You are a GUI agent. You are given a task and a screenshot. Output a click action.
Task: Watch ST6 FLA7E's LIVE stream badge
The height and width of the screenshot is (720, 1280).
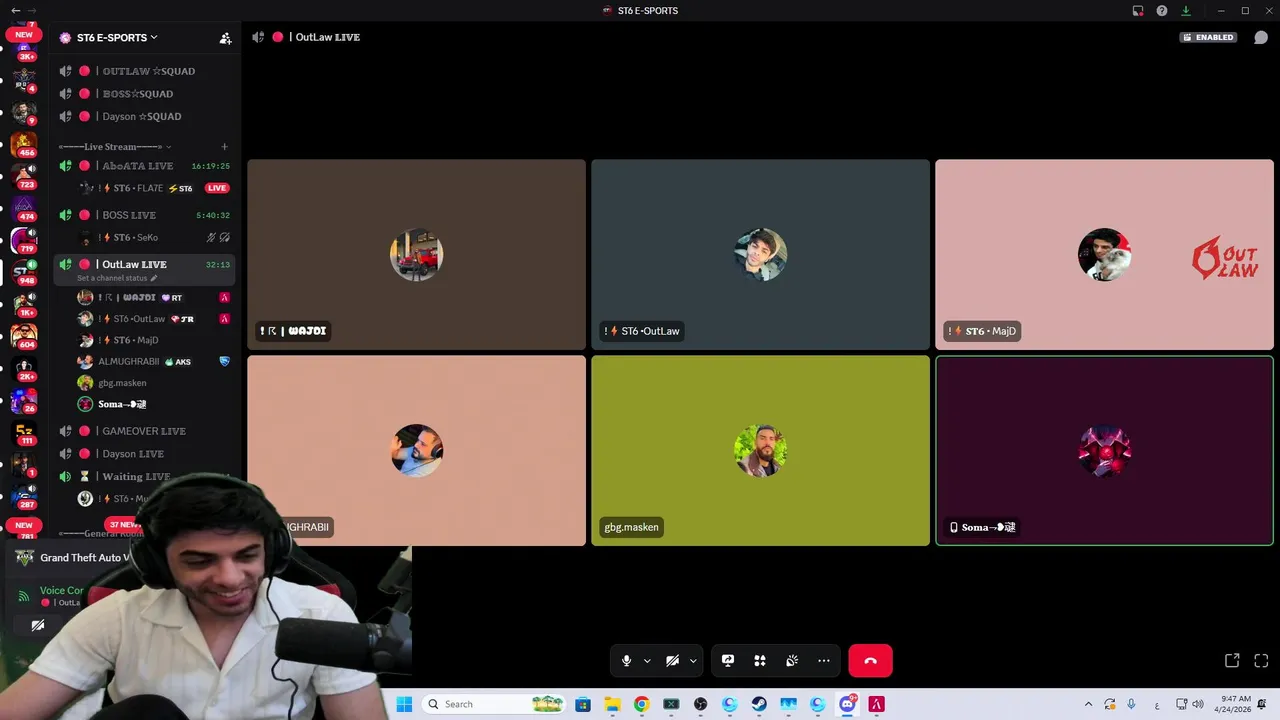tap(217, 188)
